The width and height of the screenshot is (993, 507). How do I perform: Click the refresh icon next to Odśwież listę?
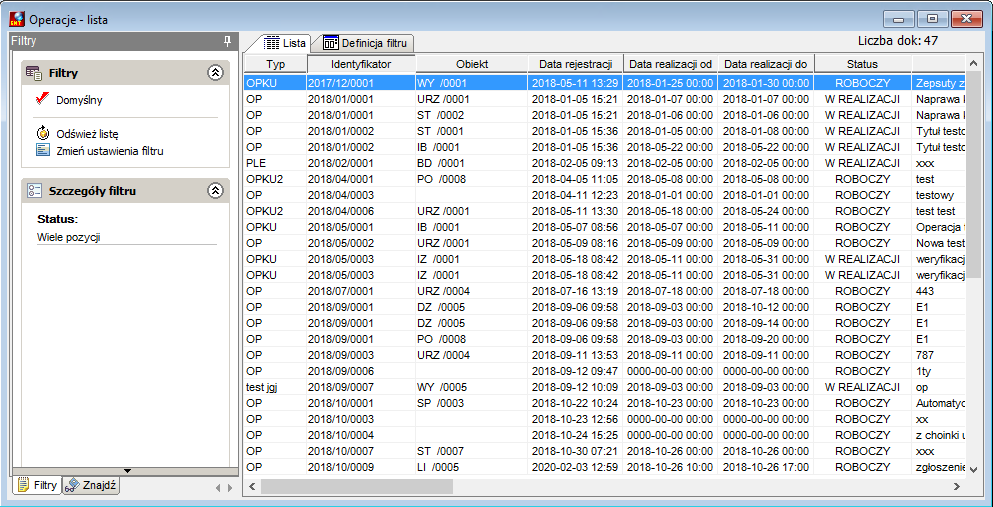point(43,134)
